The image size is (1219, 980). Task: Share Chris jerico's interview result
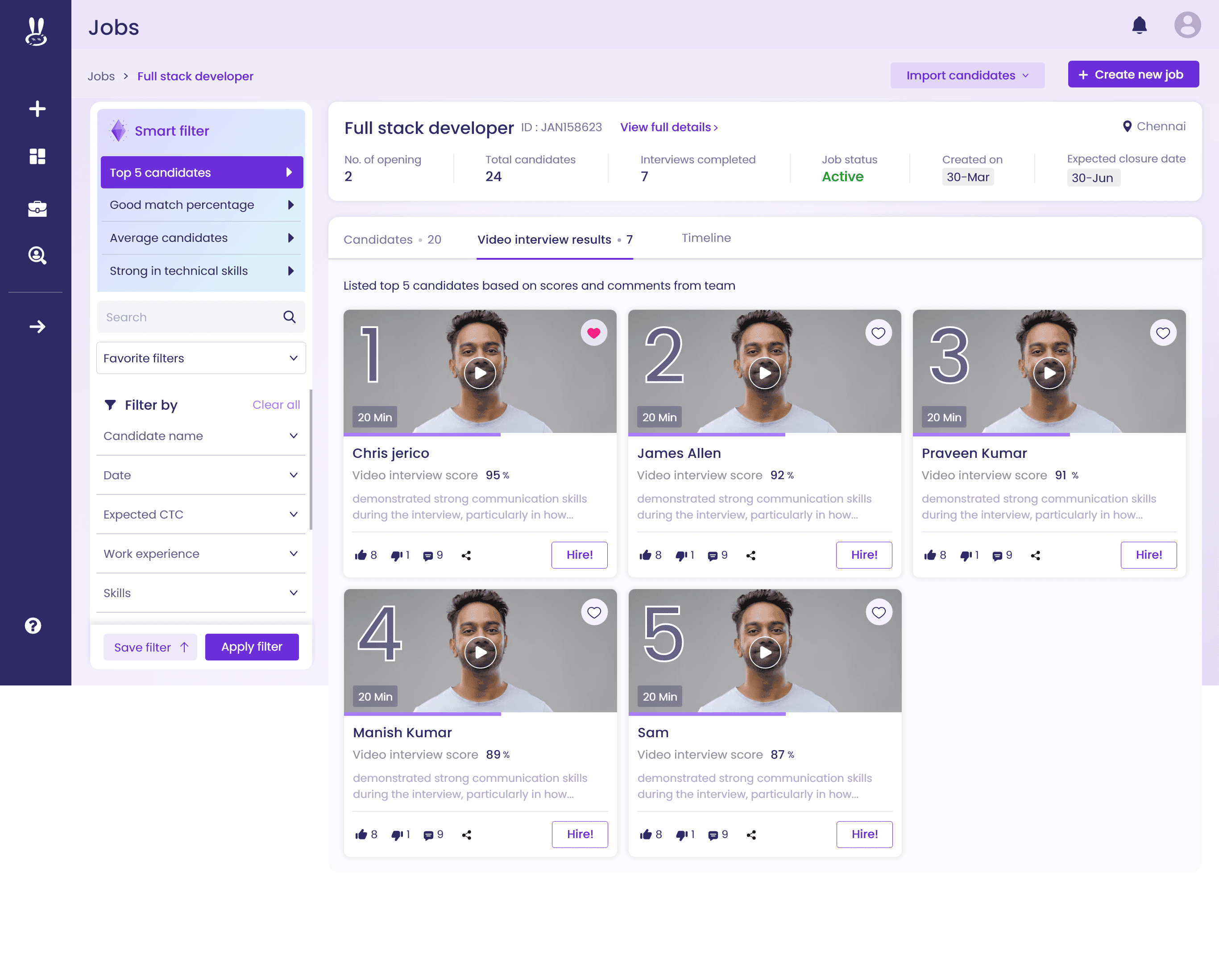[466, 555]
